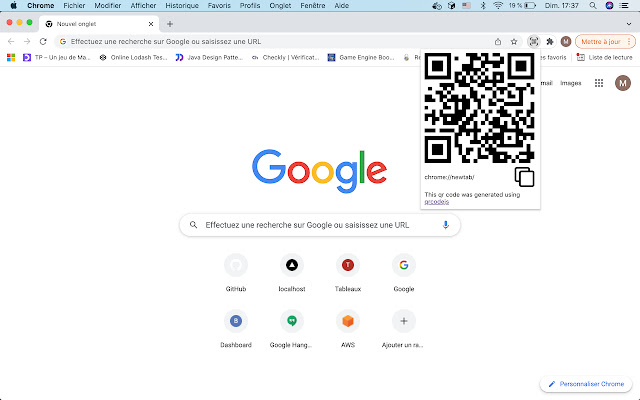This screenshot has width=640, height=400.
Task: Open the Profils menu
Action: (x=250, y=6)
